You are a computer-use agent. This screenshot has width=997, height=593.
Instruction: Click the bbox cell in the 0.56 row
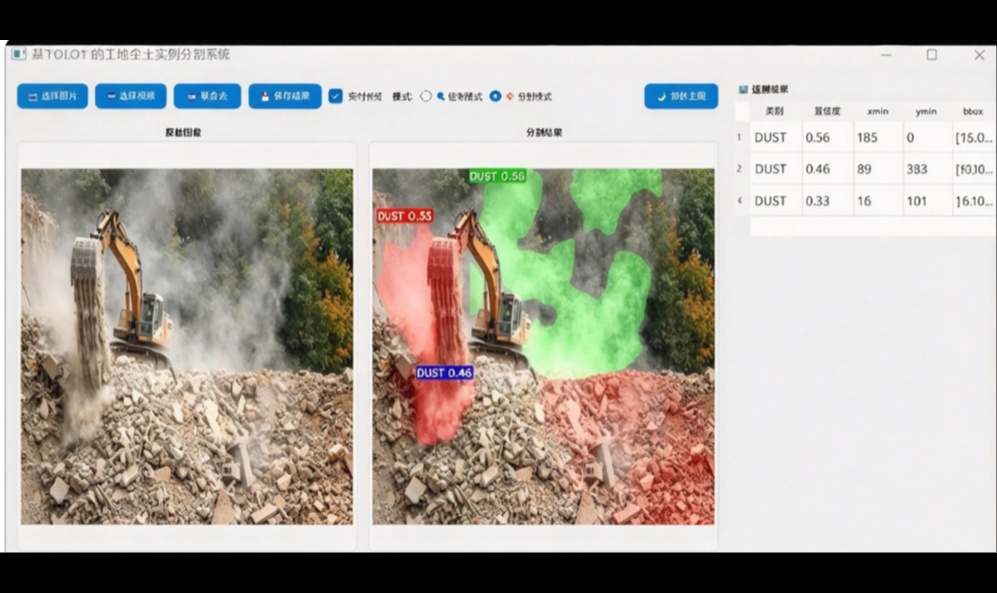(974, 137)
